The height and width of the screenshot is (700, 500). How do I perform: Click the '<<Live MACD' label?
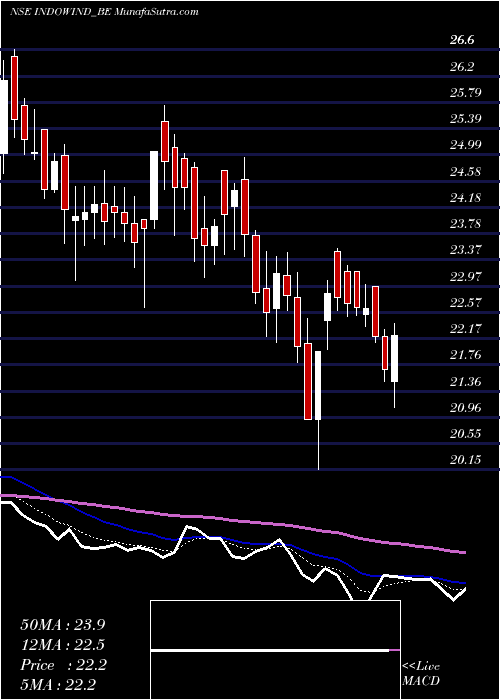[x=421, y=674]
